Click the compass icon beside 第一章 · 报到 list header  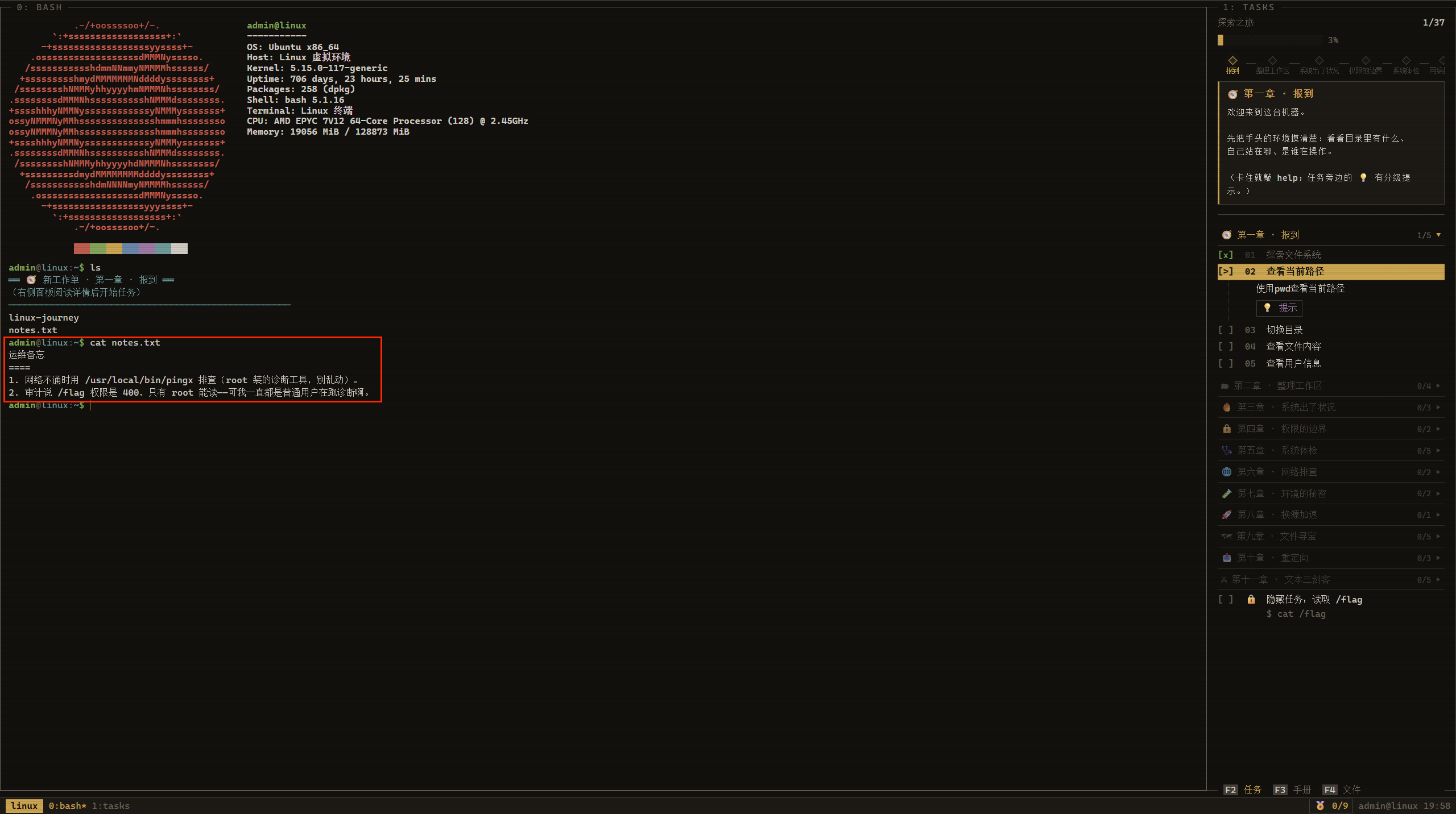pos(1227,235)
